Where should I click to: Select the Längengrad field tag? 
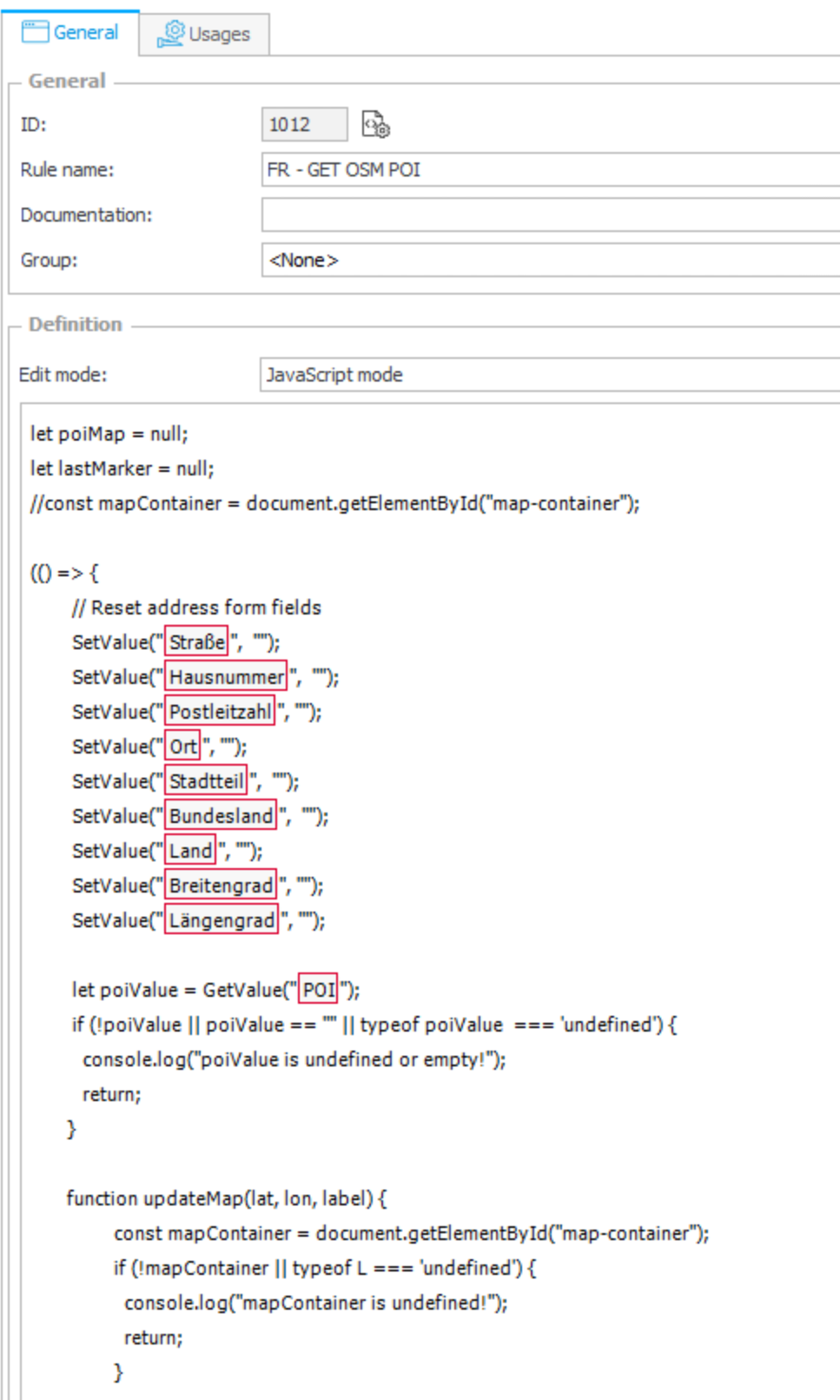pyautogui.click(x=222, y=920)
